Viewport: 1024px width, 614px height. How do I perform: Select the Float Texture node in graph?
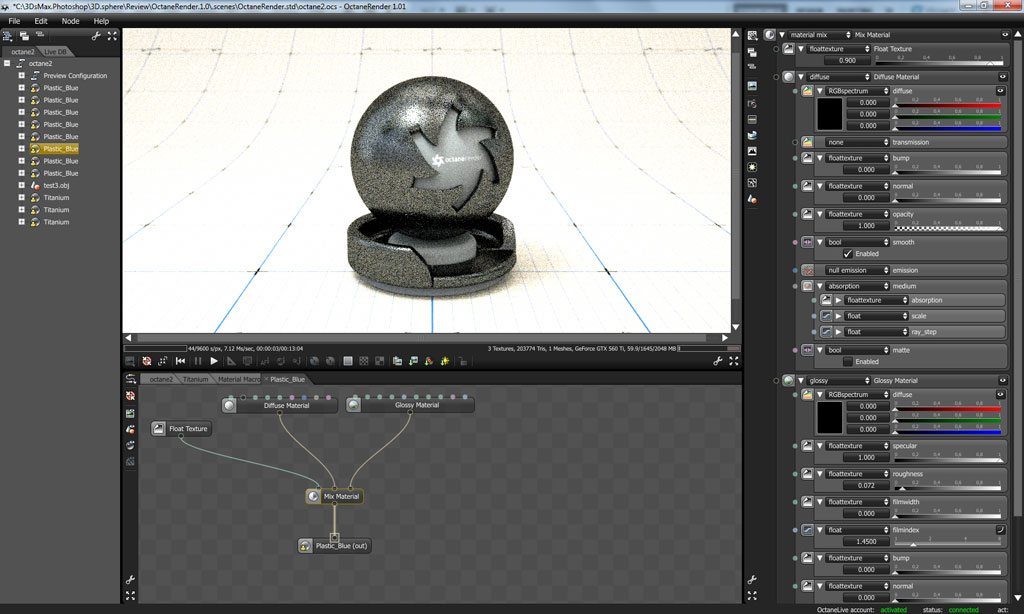pos(181,428)
